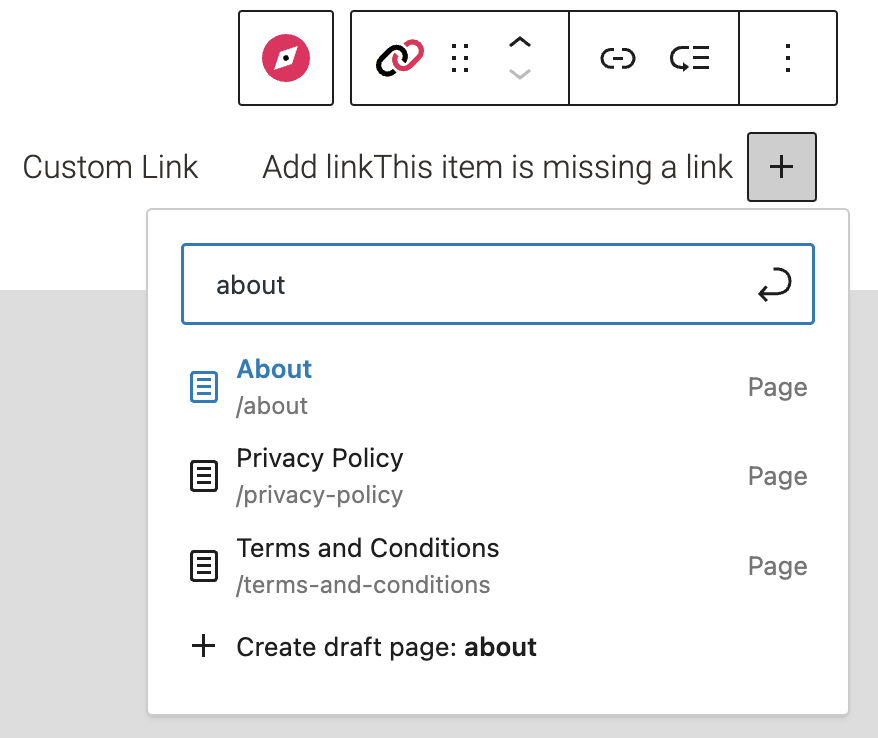The width and height of the screenshot is (878, 738).
Task: Select the Custom Link menu item
Action: pos(110,167)
